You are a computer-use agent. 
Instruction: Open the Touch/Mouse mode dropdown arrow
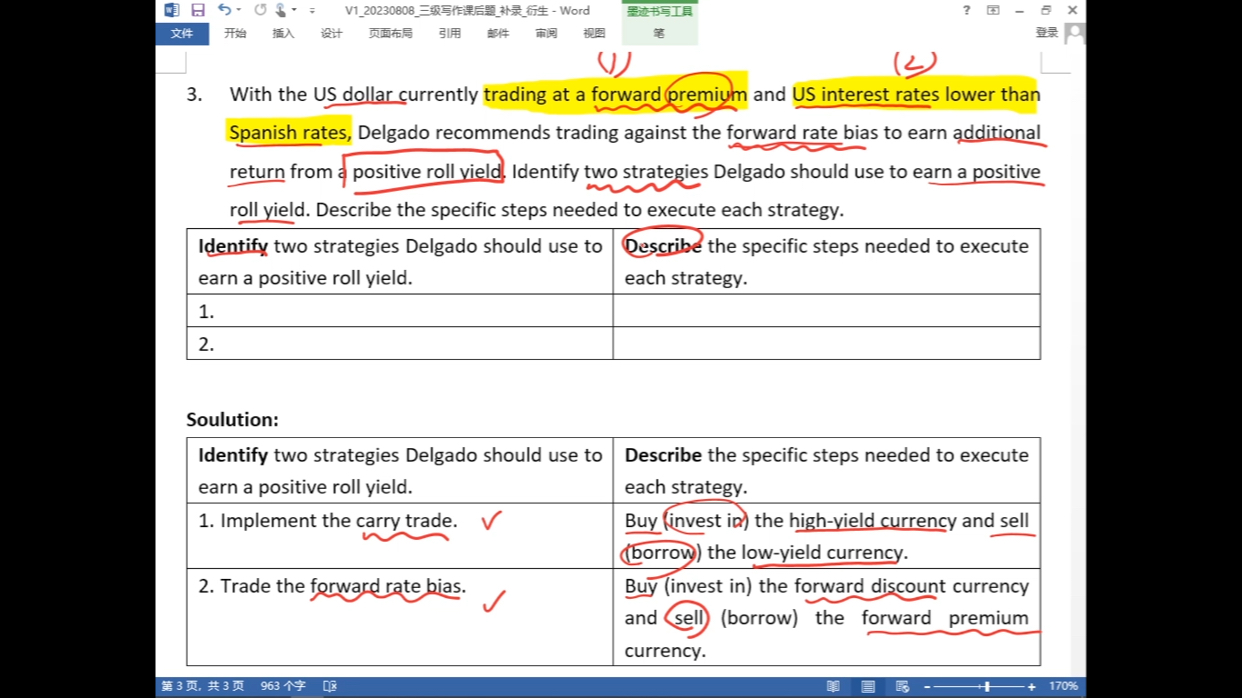pyautogui.click(x=295, y=10)
